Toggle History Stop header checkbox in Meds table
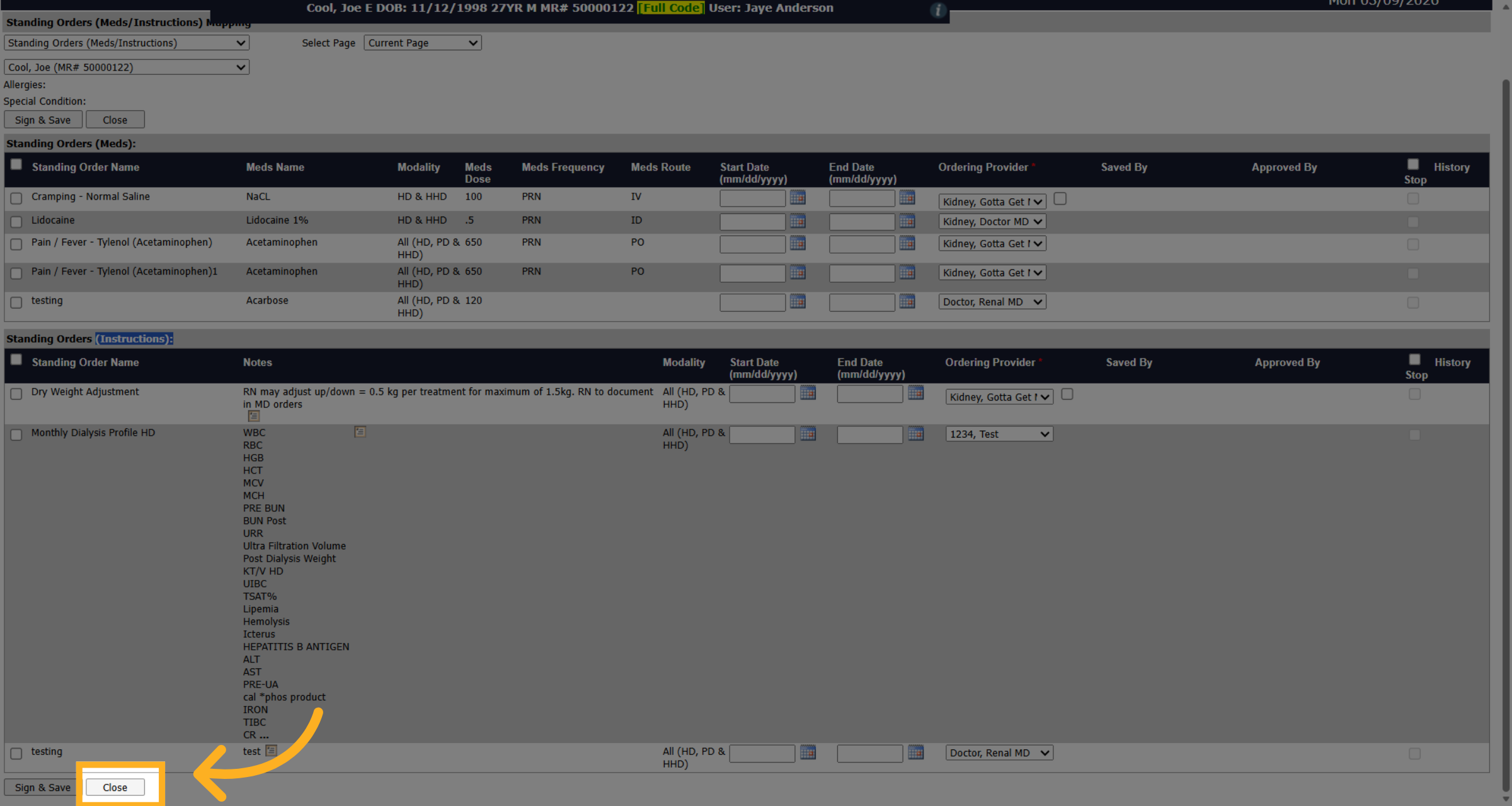 1413,164
